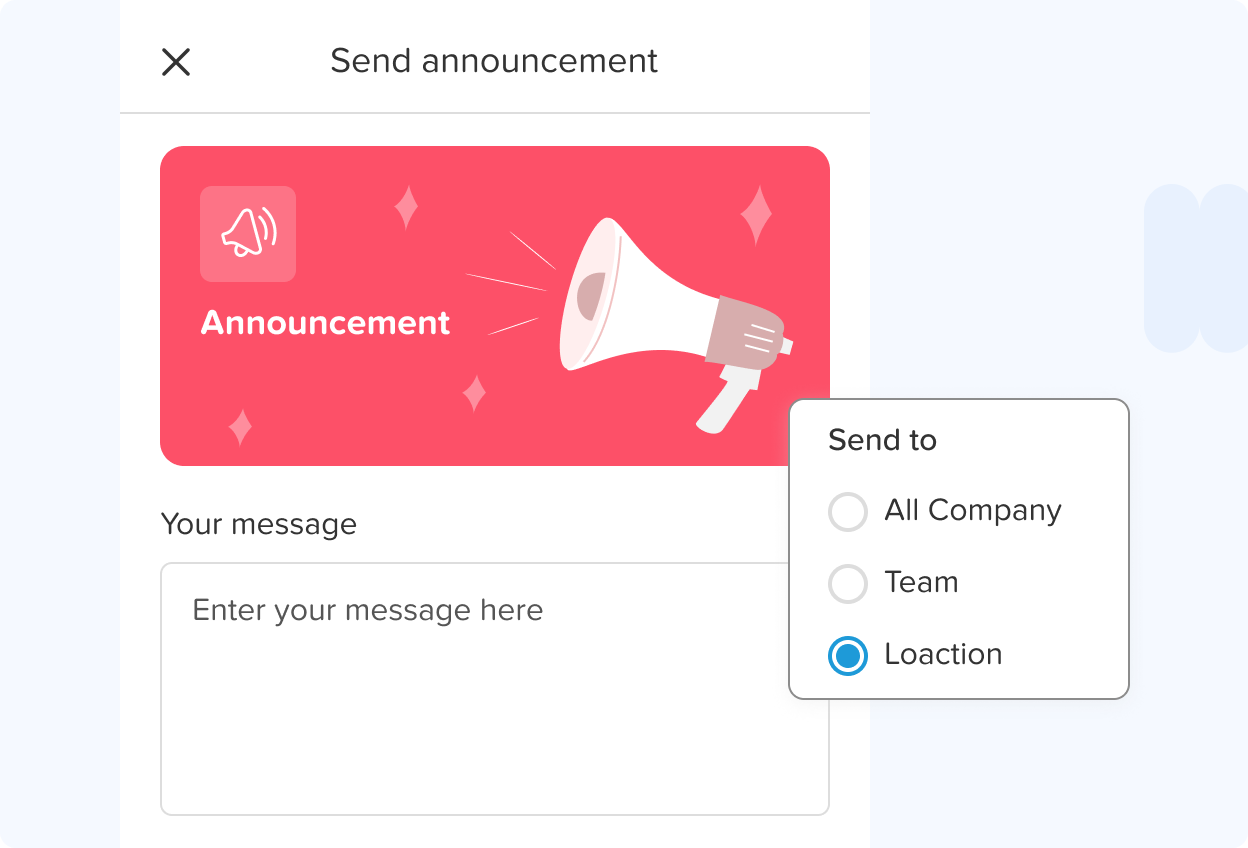Image resolution: width=1248 pixels, height=848 pixels.
Task: Click the small megaphone icon tile
Action: [x=248, y=234]
